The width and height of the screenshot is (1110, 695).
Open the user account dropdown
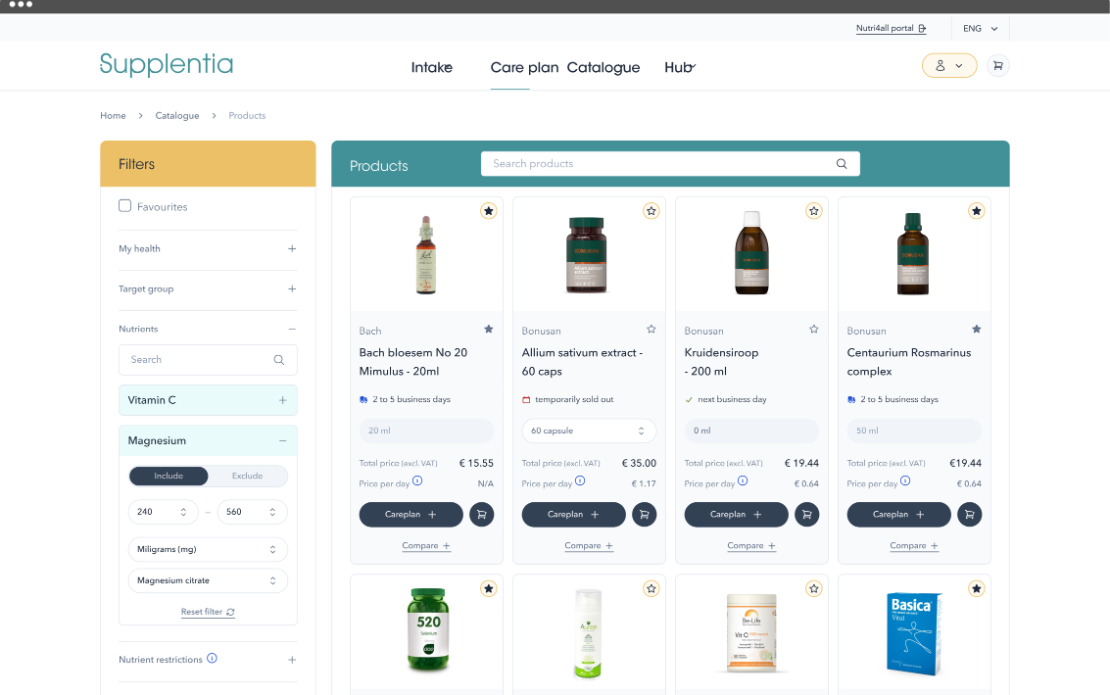[x=949, y=66]
